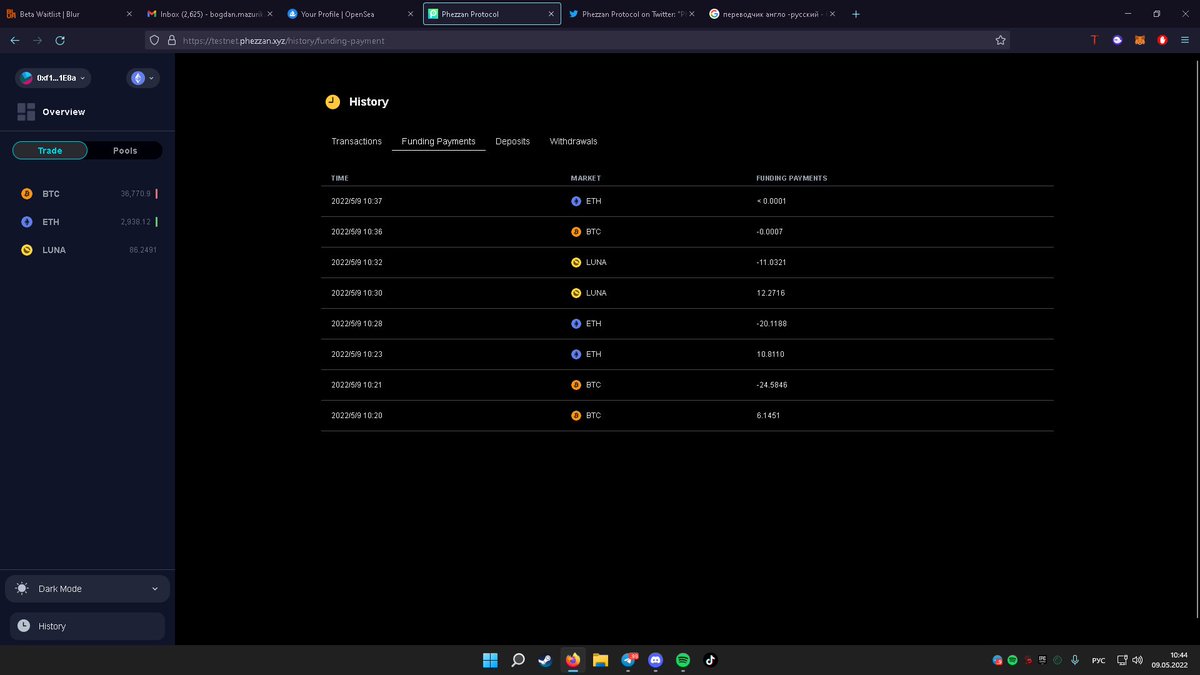Switch the sidebar toggle to Trade
The image size is (1200, 675).
tap(50, 151)
